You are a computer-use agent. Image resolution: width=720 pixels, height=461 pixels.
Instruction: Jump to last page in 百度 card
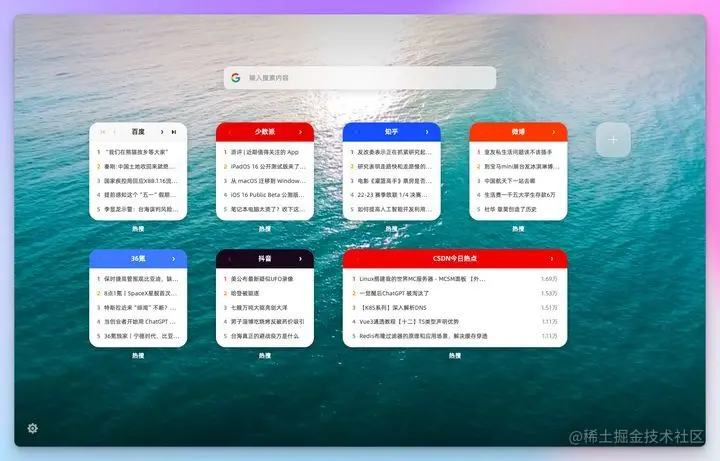point(174,132)
